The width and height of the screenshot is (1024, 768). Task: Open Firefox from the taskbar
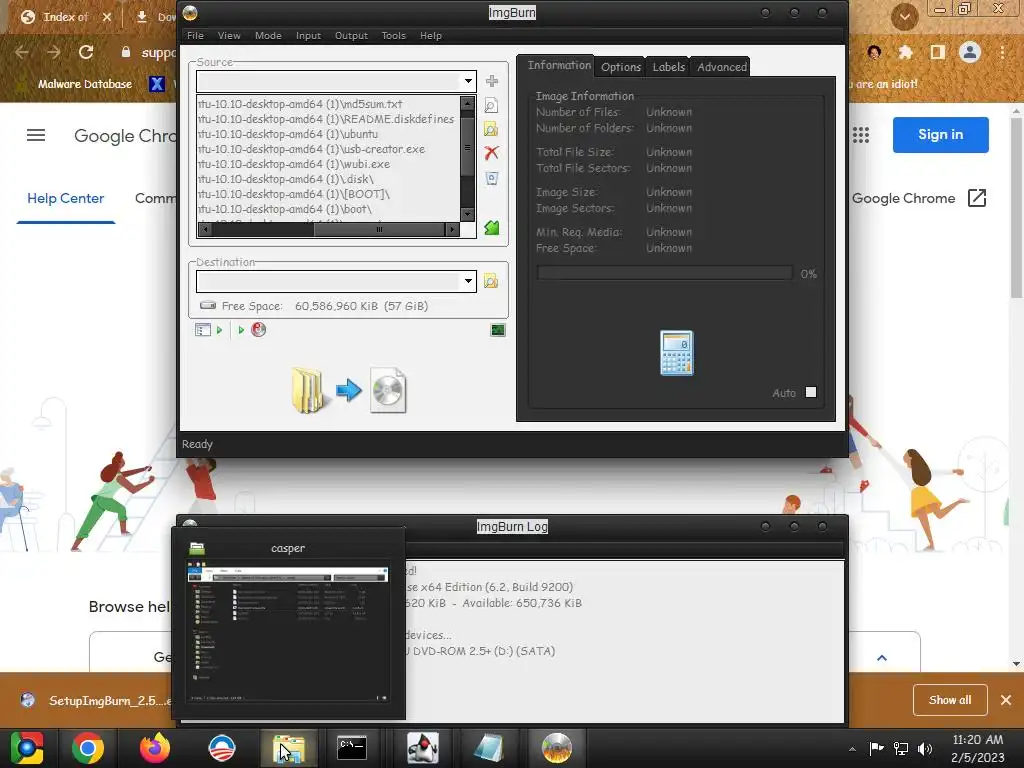point(155,748)
